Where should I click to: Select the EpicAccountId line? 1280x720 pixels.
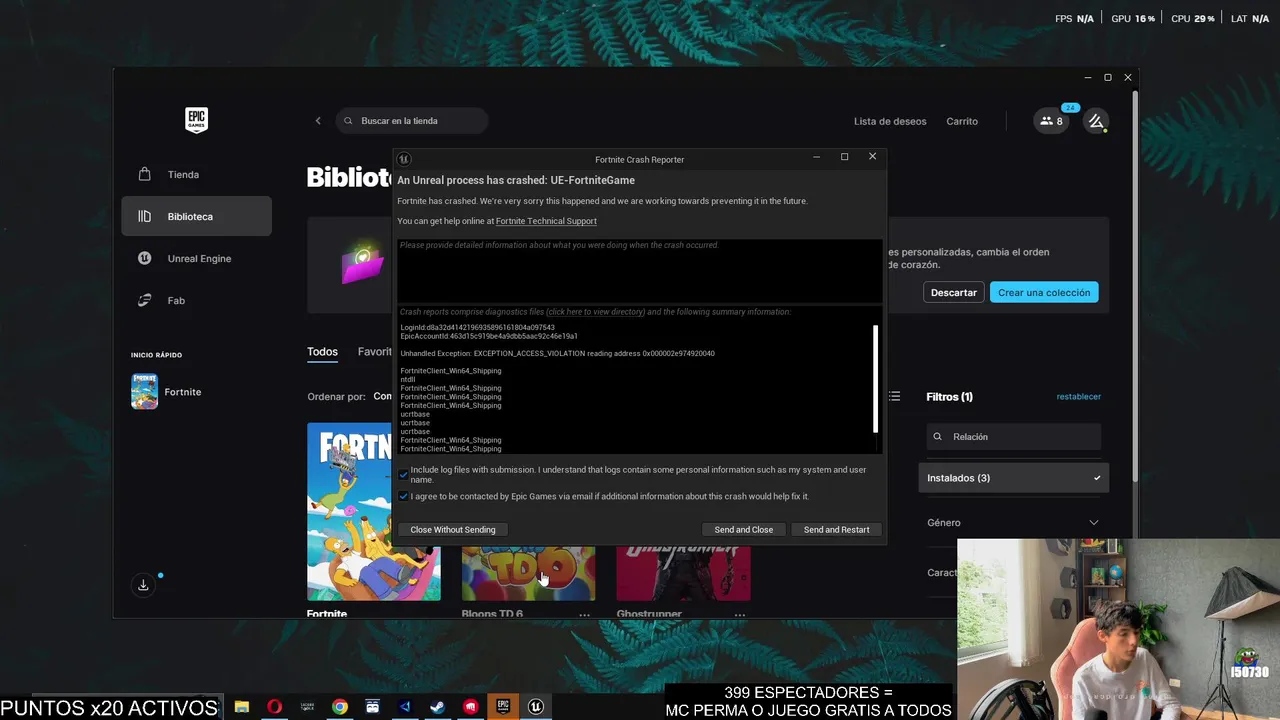(x=488, y=336)
